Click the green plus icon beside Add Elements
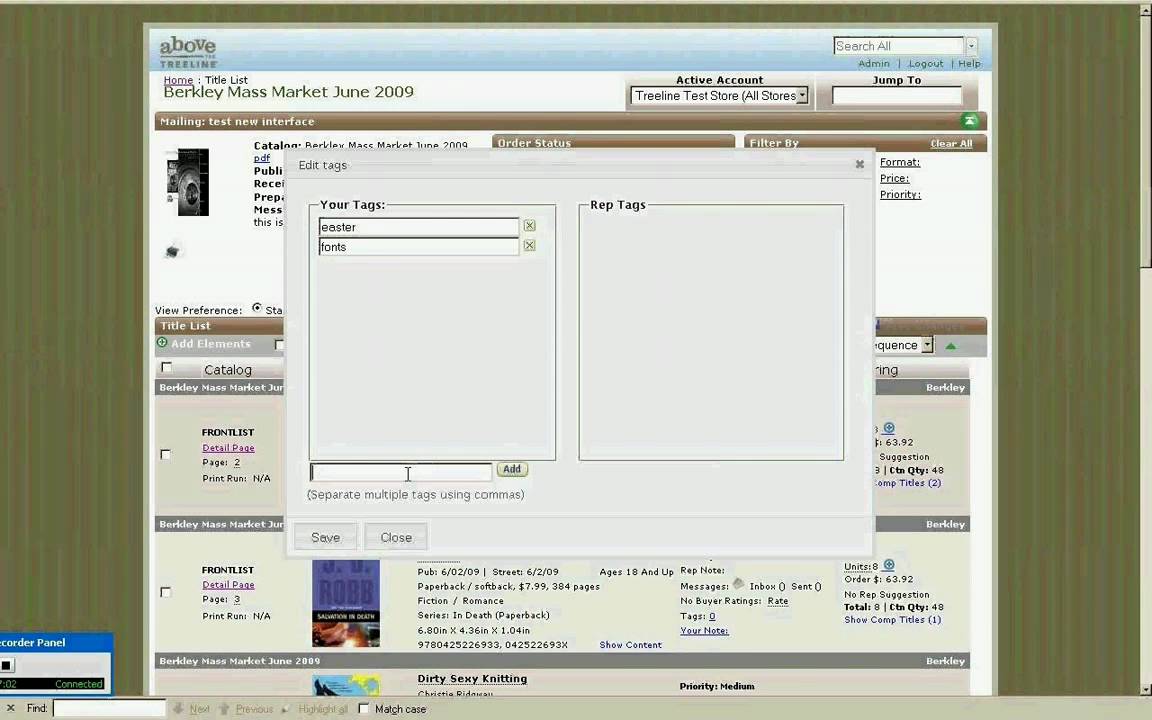This screenshot has height=720, width=1152. pos(162,342)
